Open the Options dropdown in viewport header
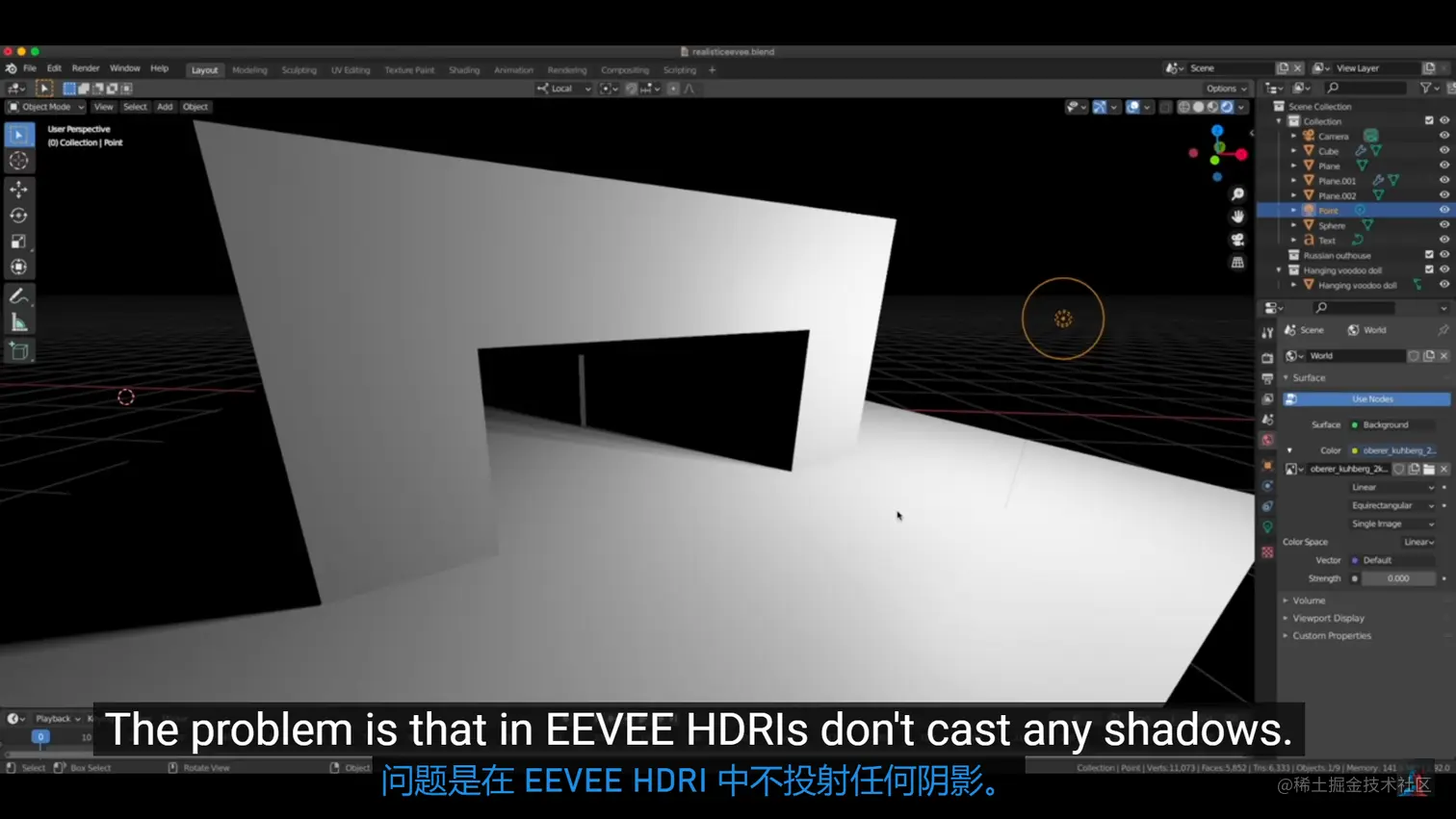This screenshot has width=1456, height=819. 1226,89
